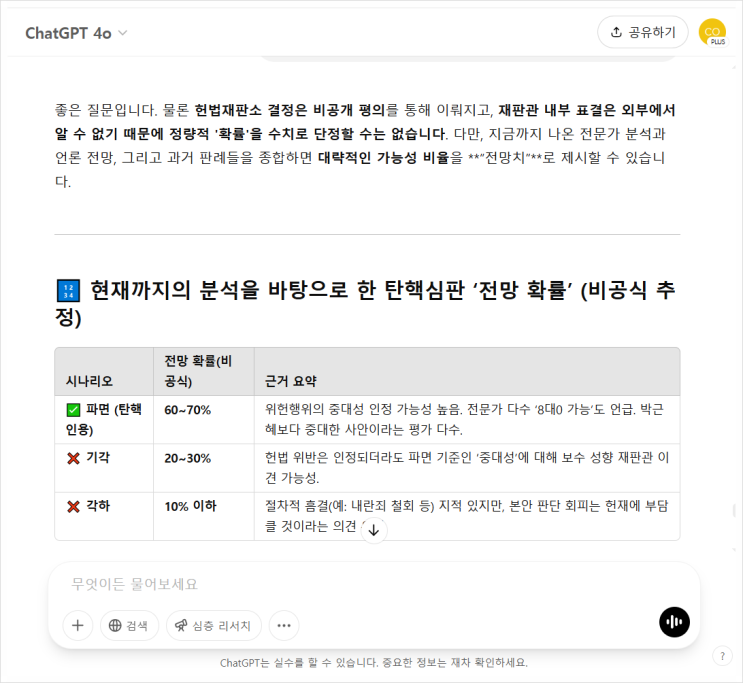Screen dimensions: 743x683
Task: Click the 각하 scenario cell
Action: (x=104, y=516)
